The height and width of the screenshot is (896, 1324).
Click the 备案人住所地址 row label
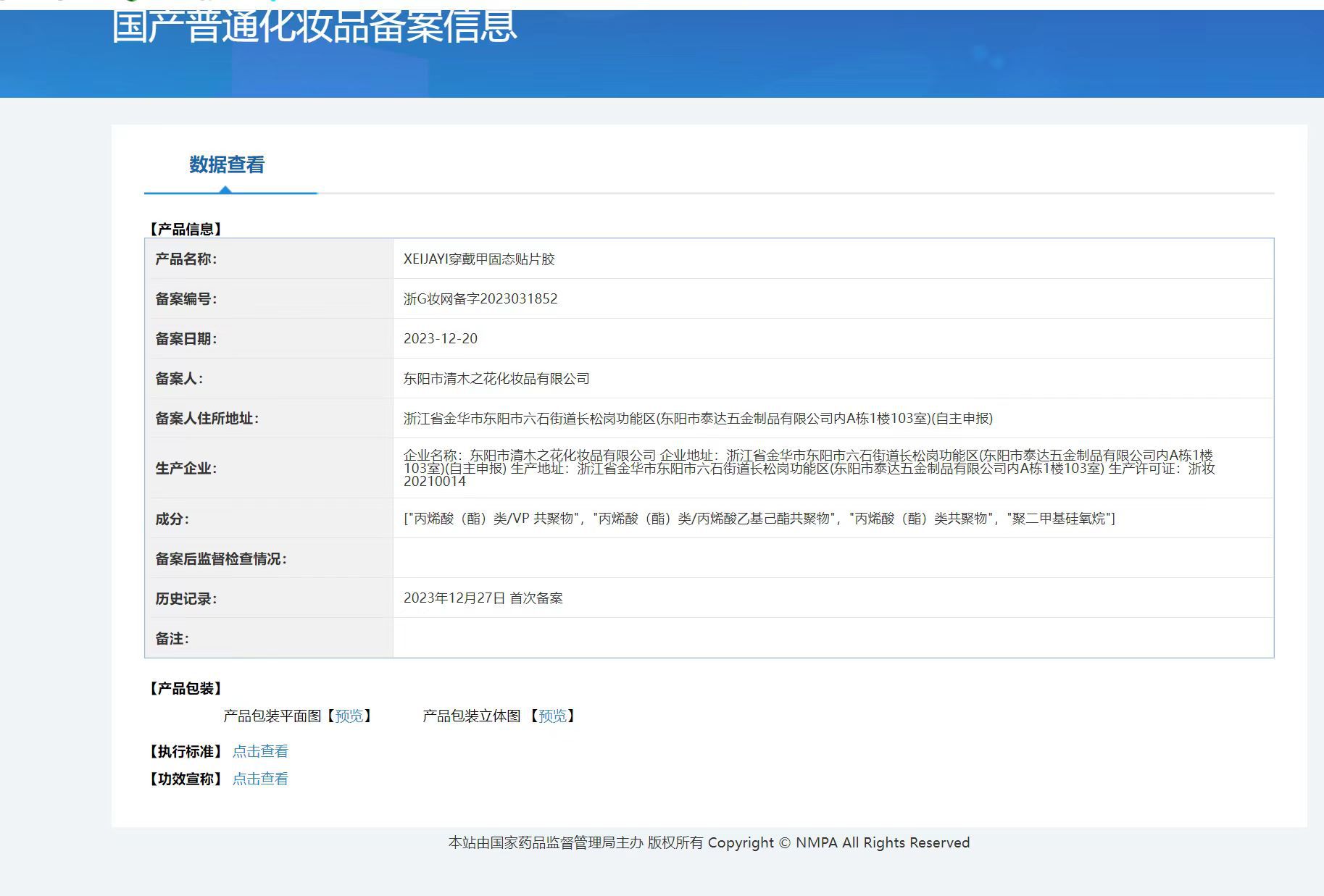click(207, 419)
